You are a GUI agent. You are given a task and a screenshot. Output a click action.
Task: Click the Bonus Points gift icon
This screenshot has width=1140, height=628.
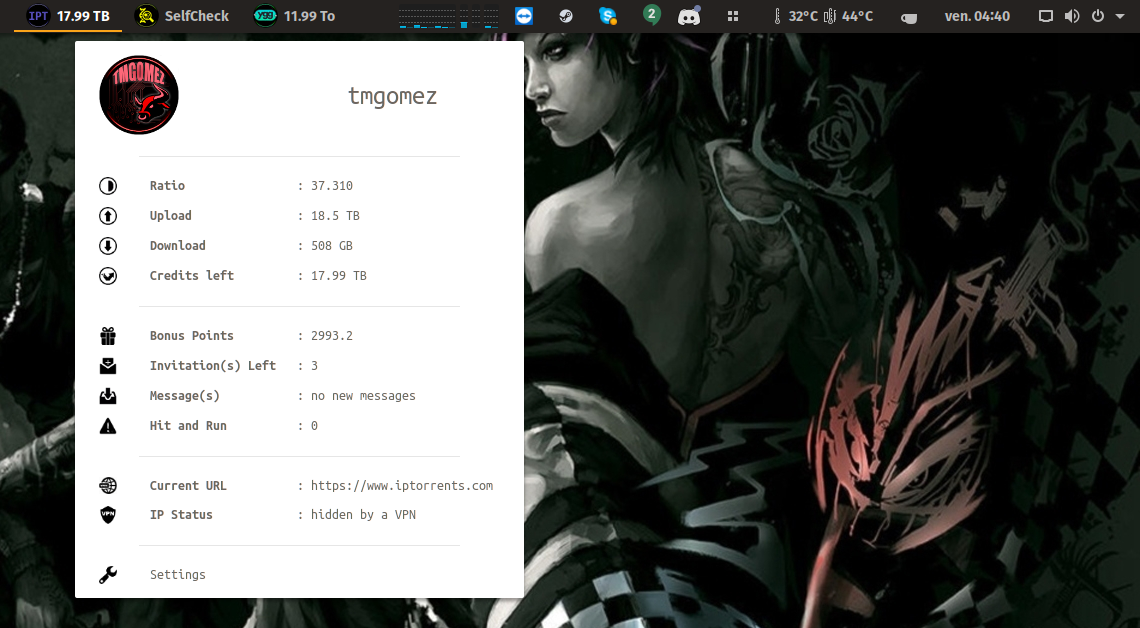(108, 336)
